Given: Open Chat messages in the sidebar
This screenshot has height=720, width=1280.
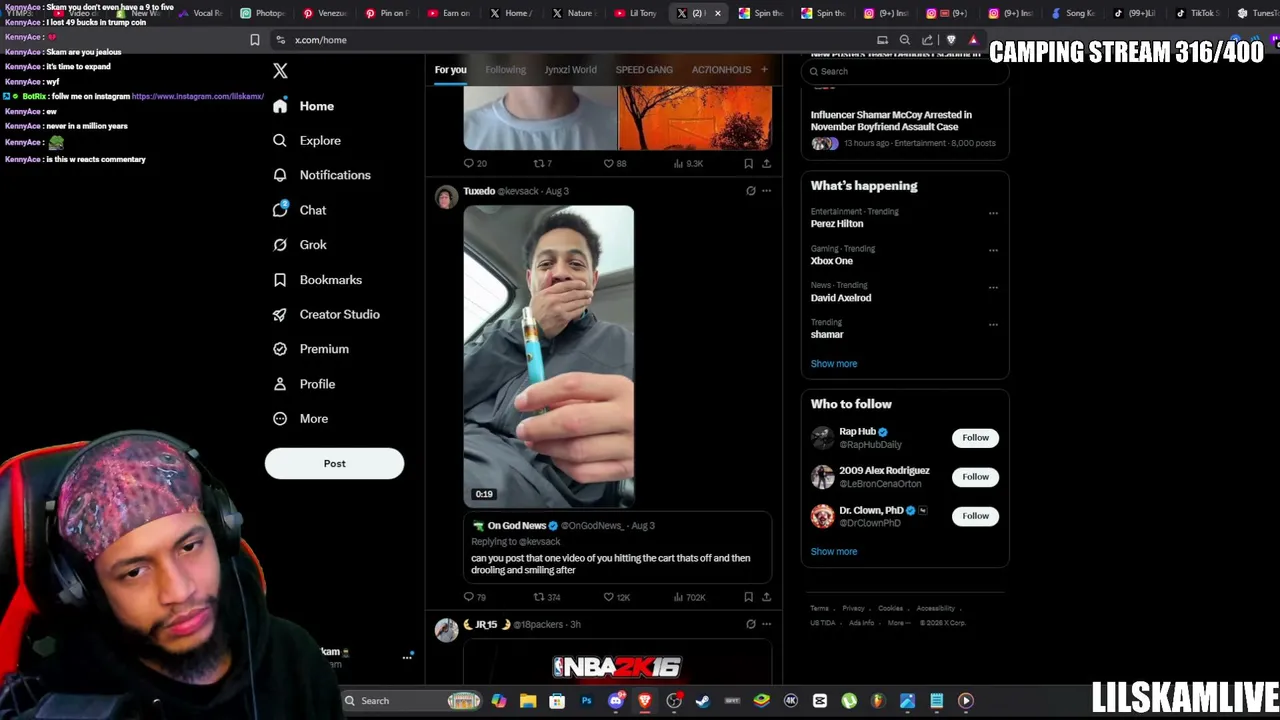Looking at the screenshot, I should pos(300,210).
